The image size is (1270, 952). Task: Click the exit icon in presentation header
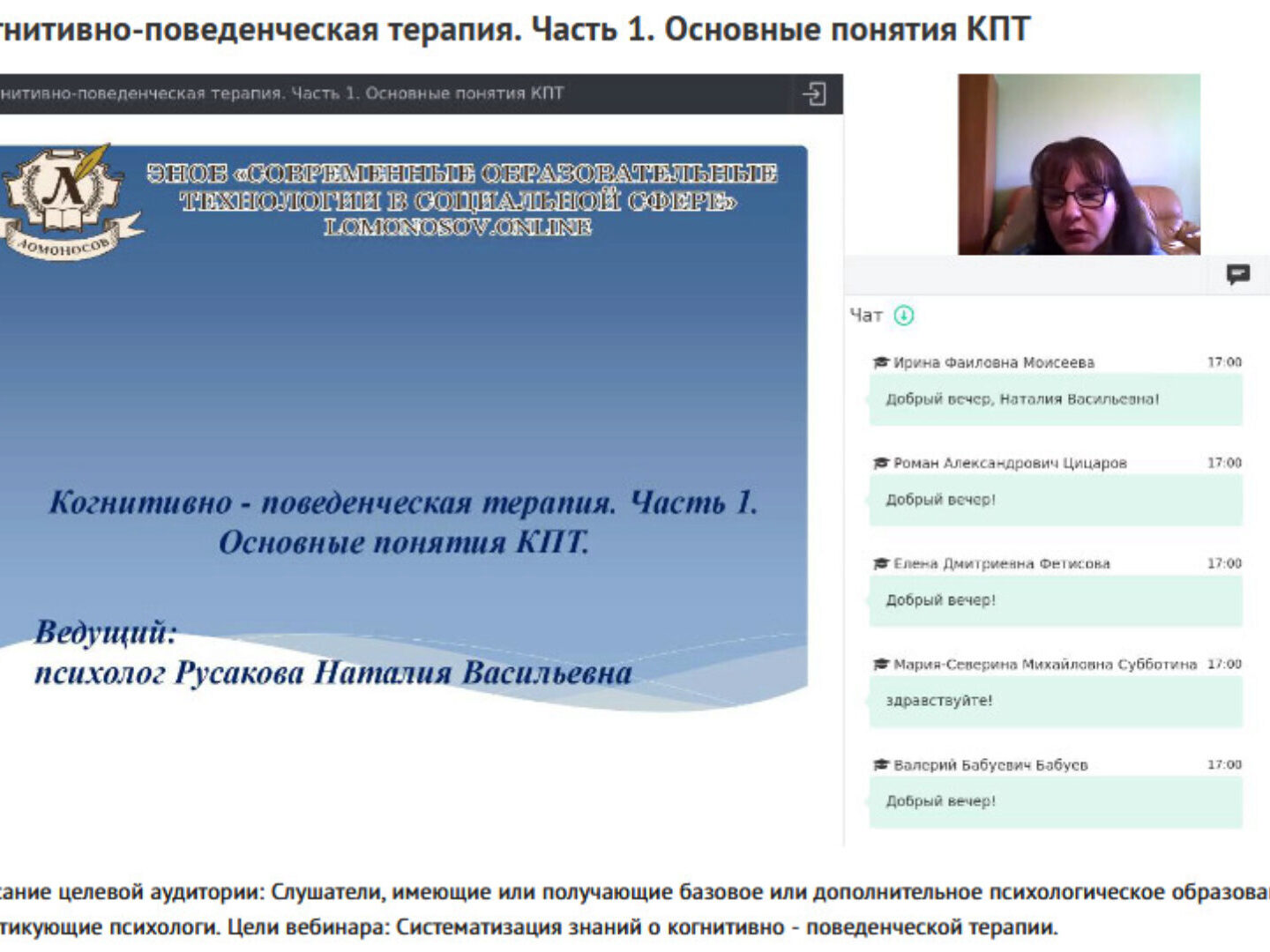tap(813, 93)
